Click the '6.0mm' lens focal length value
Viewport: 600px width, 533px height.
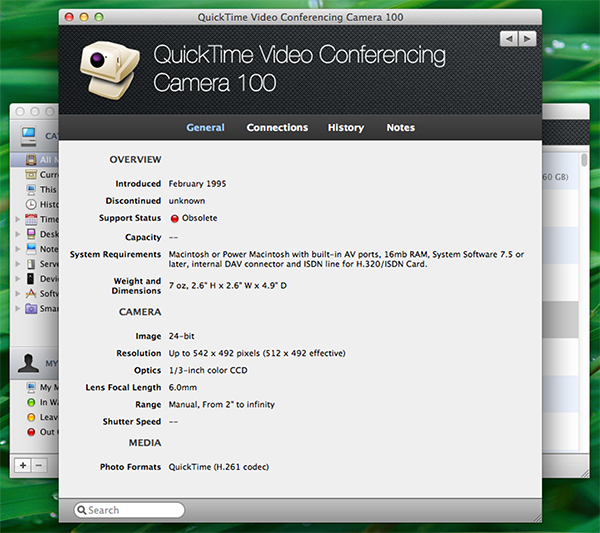(183, 387)
